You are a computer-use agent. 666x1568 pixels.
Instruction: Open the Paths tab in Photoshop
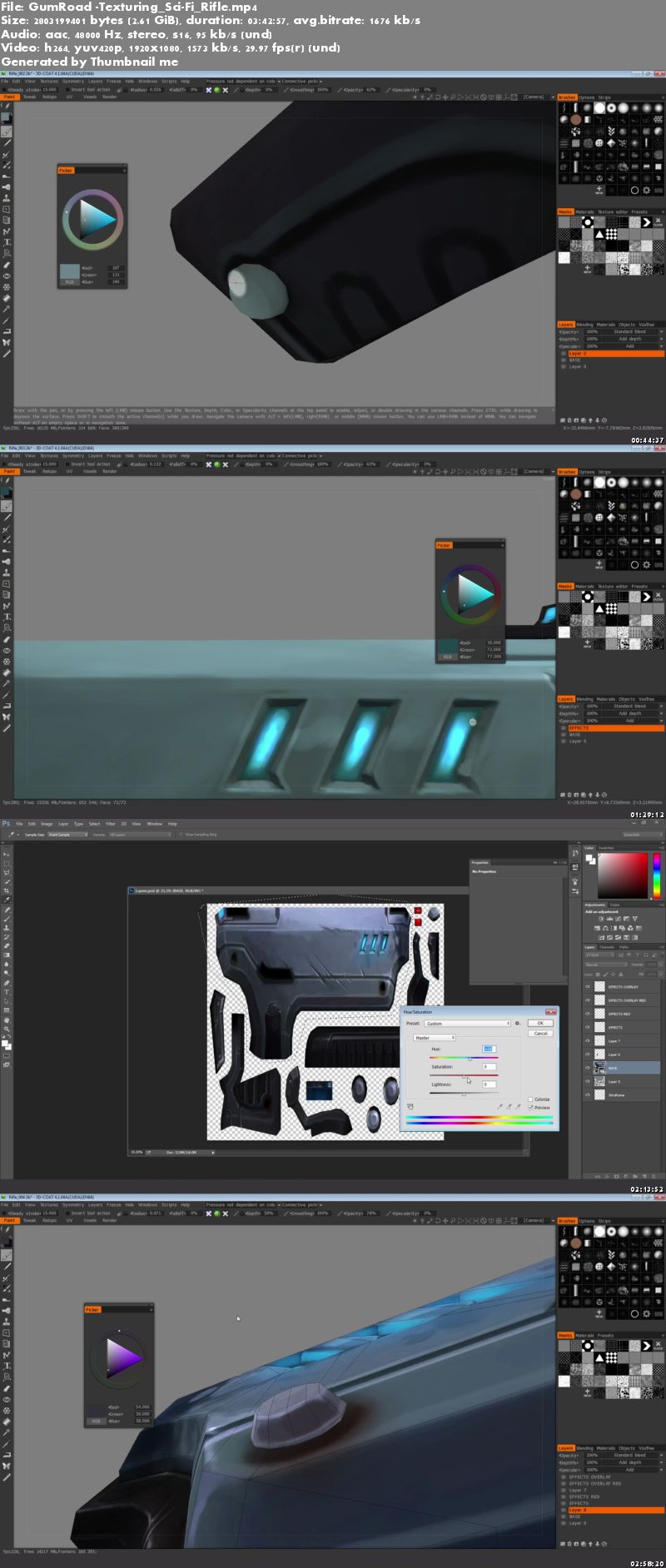pyautogui.click(x=624, y=947)
